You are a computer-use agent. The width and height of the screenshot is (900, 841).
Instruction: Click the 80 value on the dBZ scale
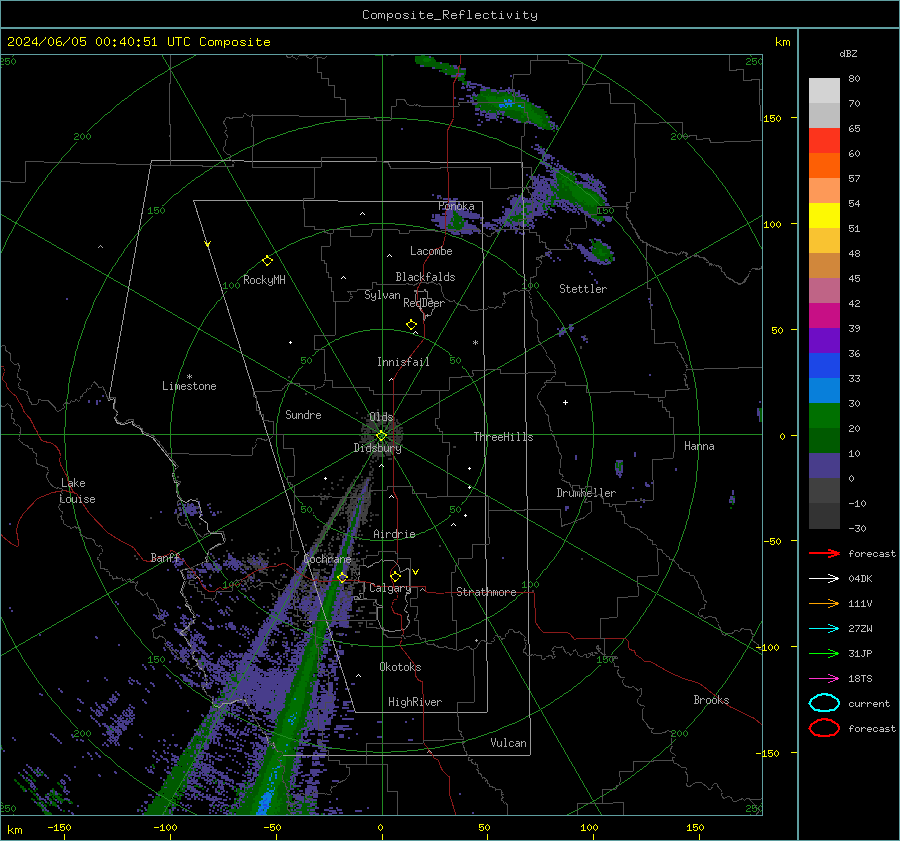[x=854, y=79]
